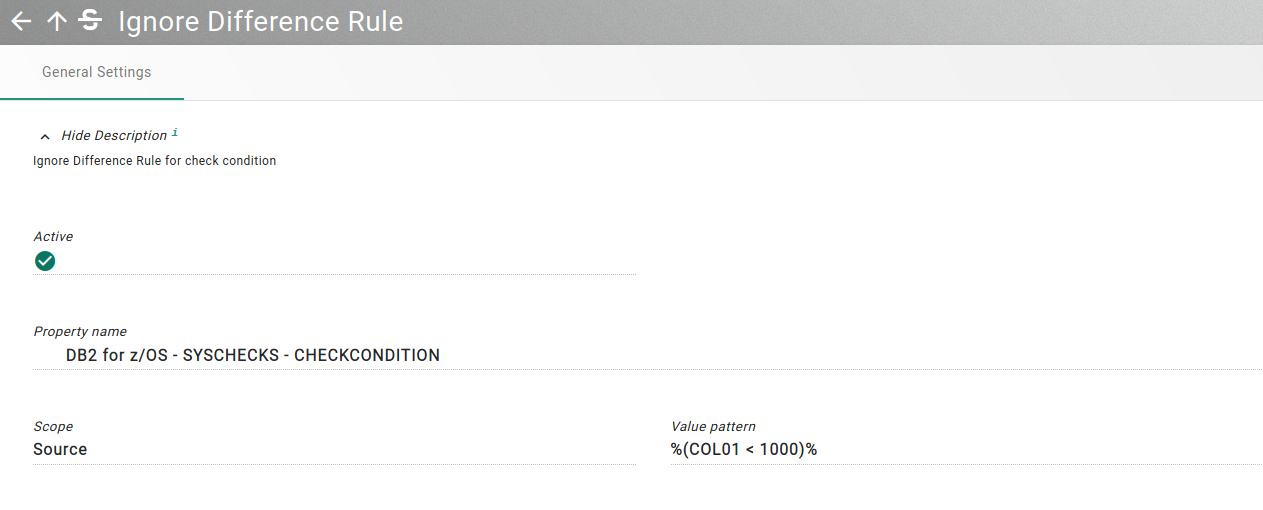
Task: Click the back arrow icon
Action: click(21, 21)
